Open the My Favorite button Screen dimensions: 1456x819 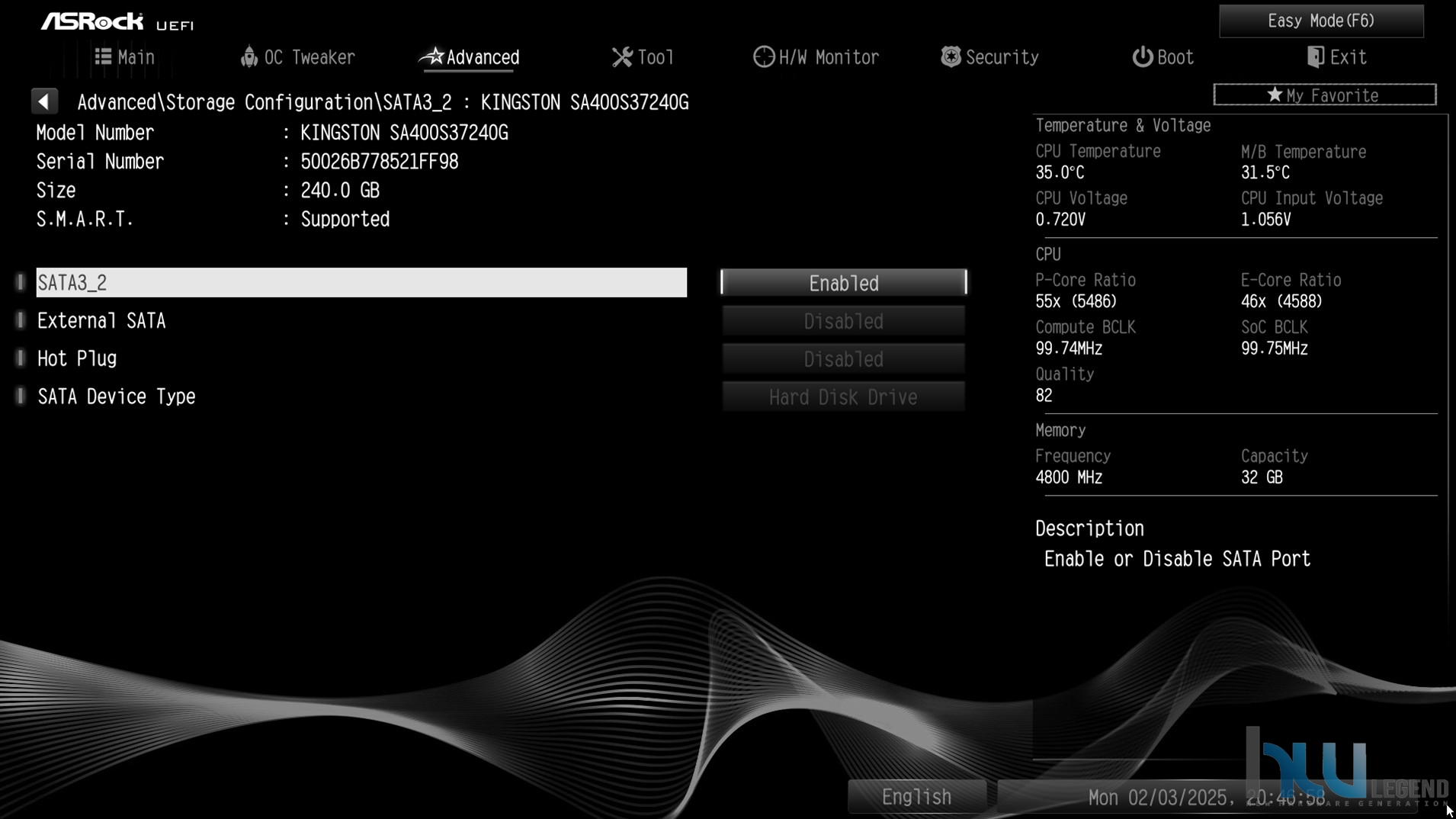pyautogui.click(x=1325, y=95)
